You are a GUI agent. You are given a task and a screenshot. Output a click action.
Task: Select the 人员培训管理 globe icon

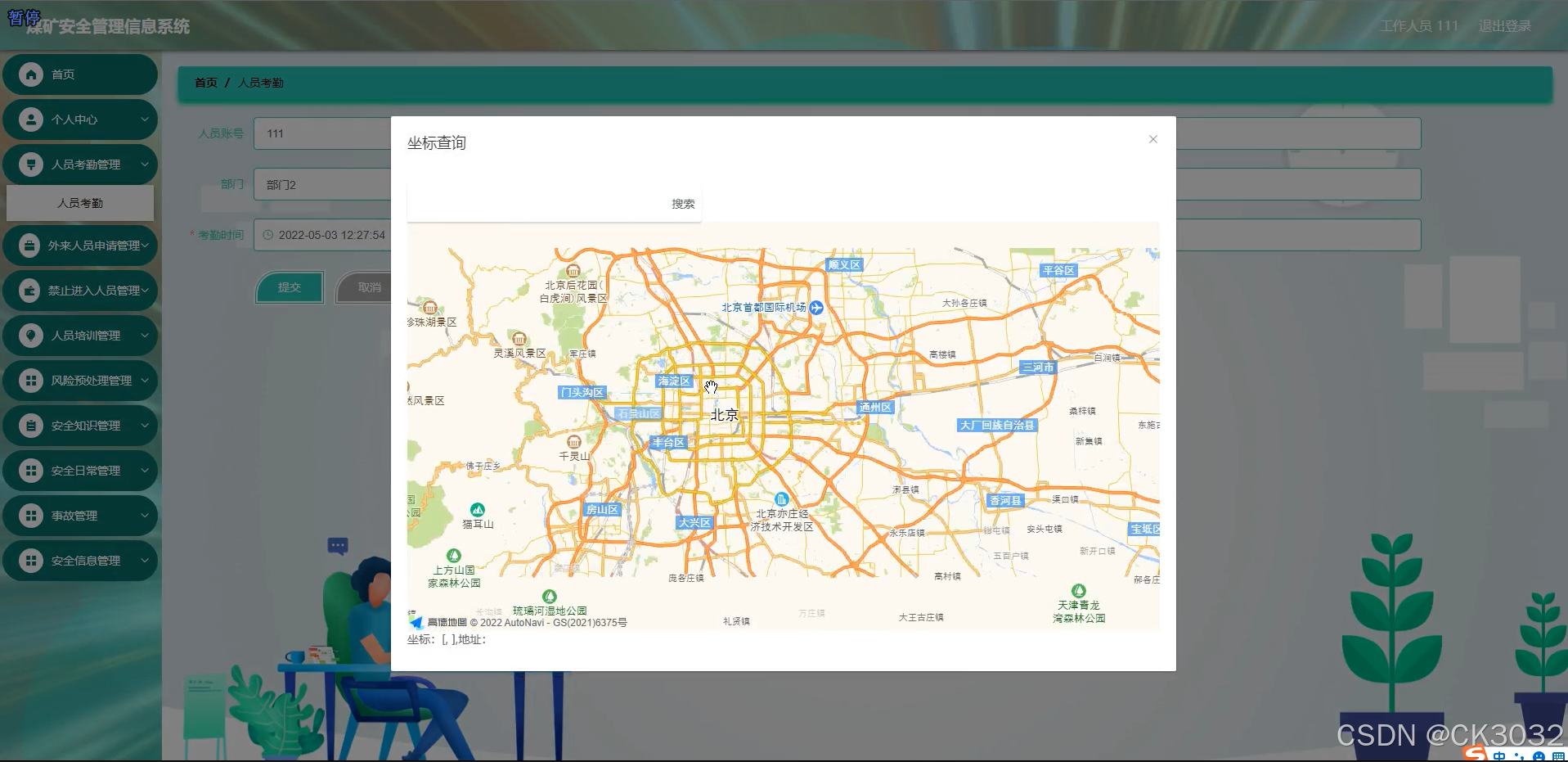click(31, 336)
